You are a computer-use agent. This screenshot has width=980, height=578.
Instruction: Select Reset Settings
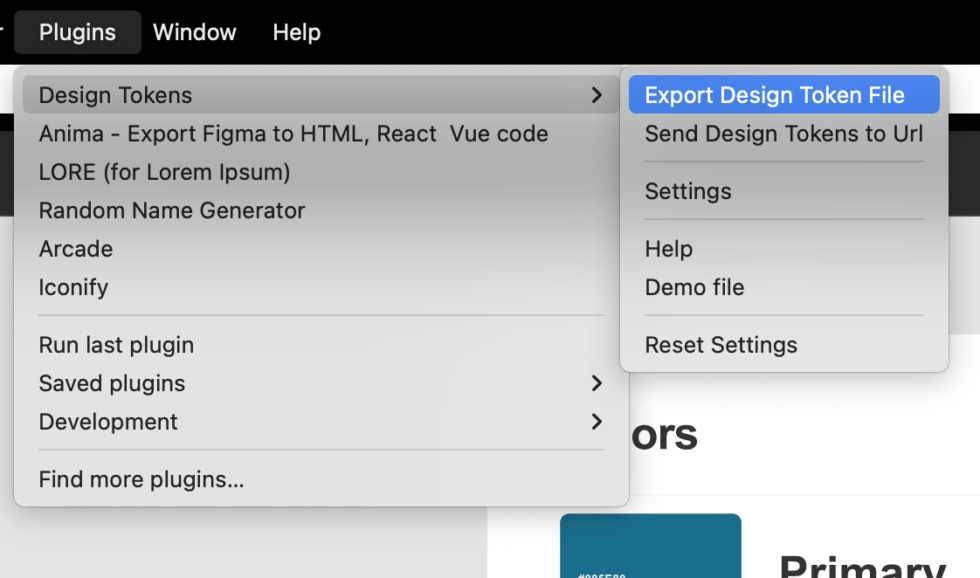tap(721, 345)
